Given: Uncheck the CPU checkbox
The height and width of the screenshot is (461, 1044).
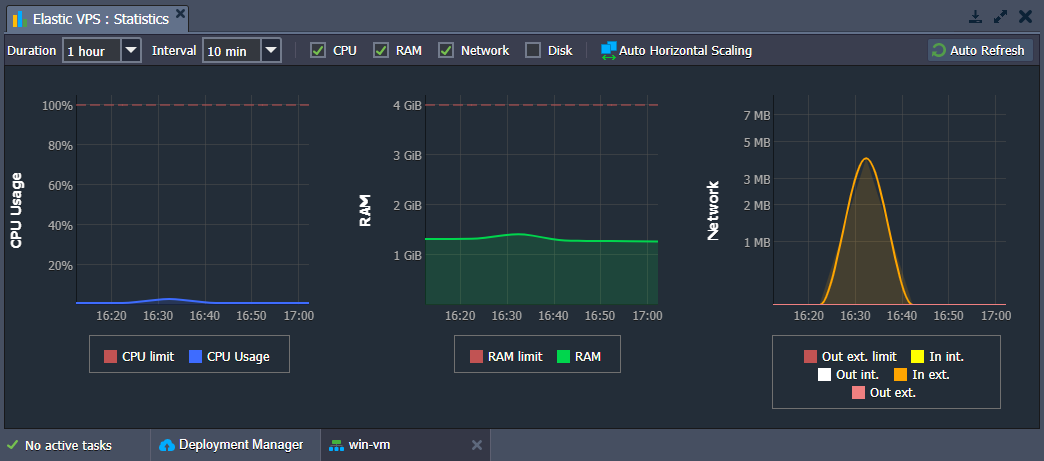Looking at the screenshot, I should tap(318, 51).
